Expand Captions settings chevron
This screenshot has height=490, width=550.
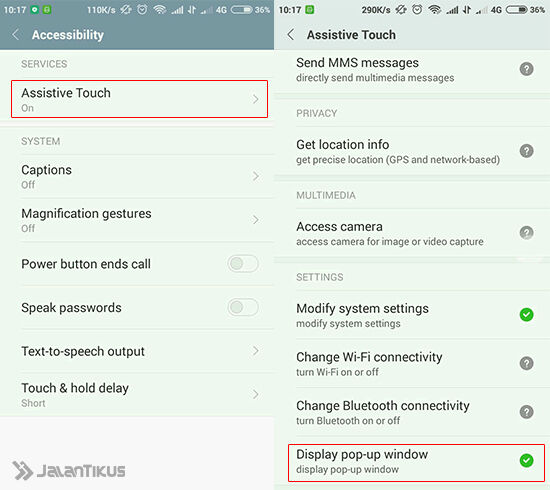click(x=256, y=176)
